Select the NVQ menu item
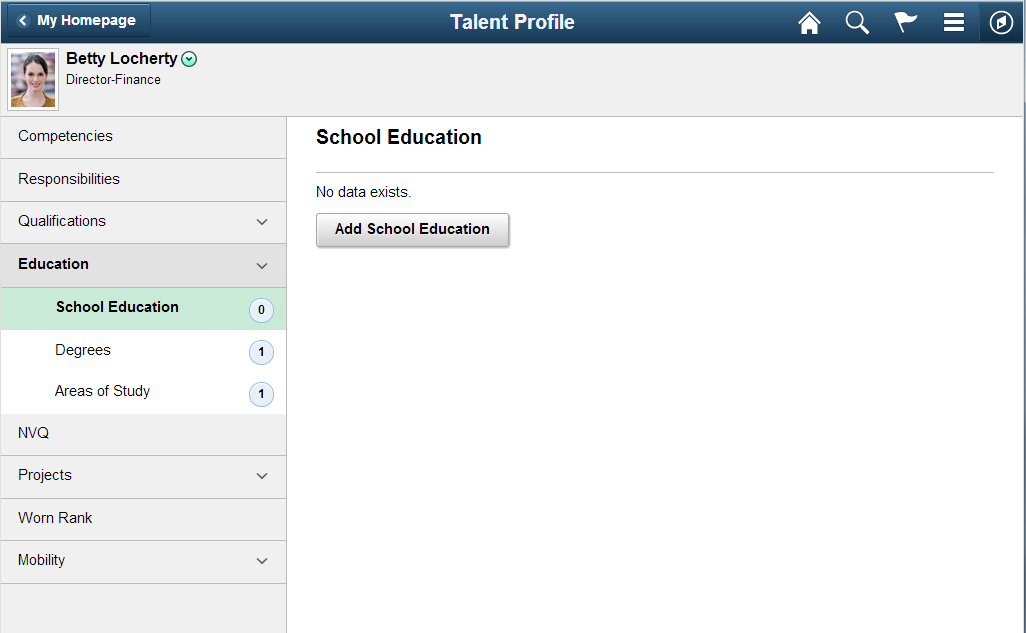 pyautogui.click(x=143, y=434)
